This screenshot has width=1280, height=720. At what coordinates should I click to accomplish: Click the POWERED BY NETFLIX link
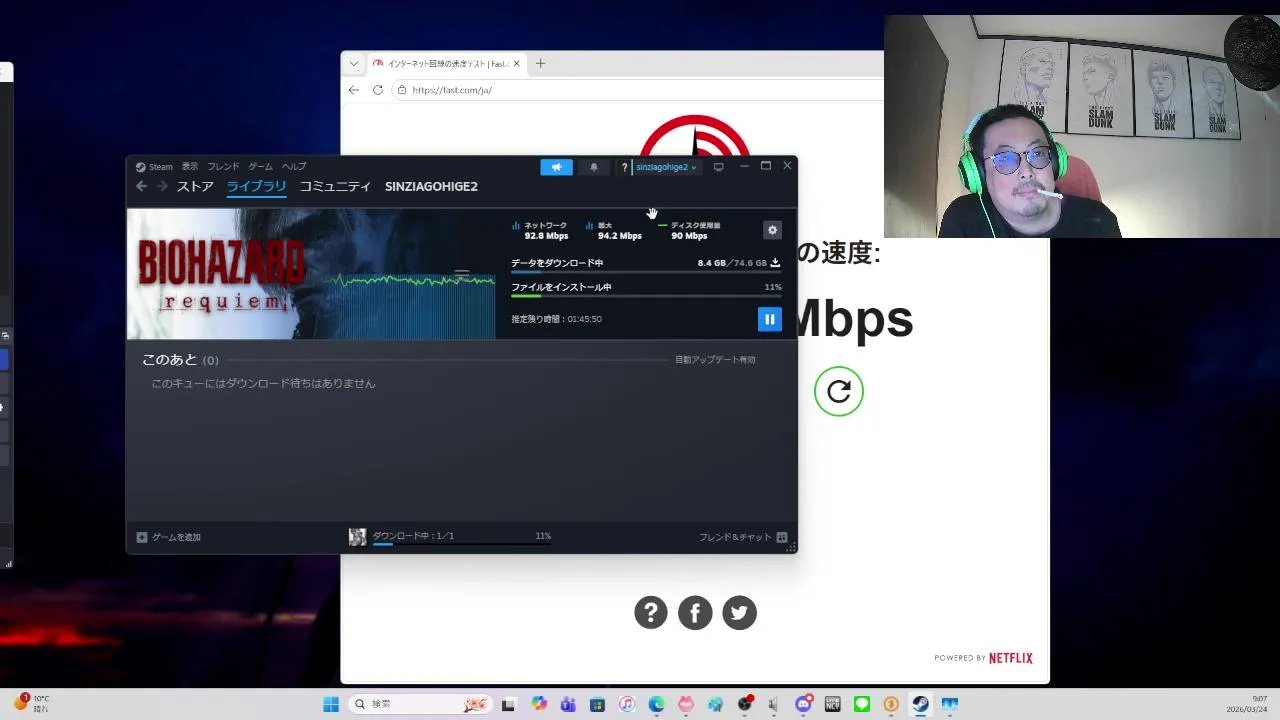983,658
